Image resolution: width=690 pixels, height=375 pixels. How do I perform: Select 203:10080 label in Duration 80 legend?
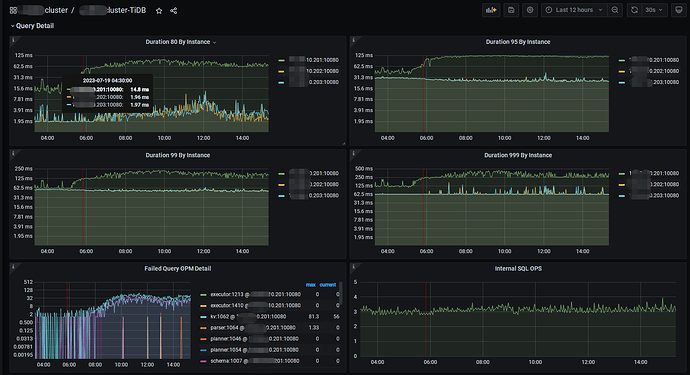[x=314, y=82]
